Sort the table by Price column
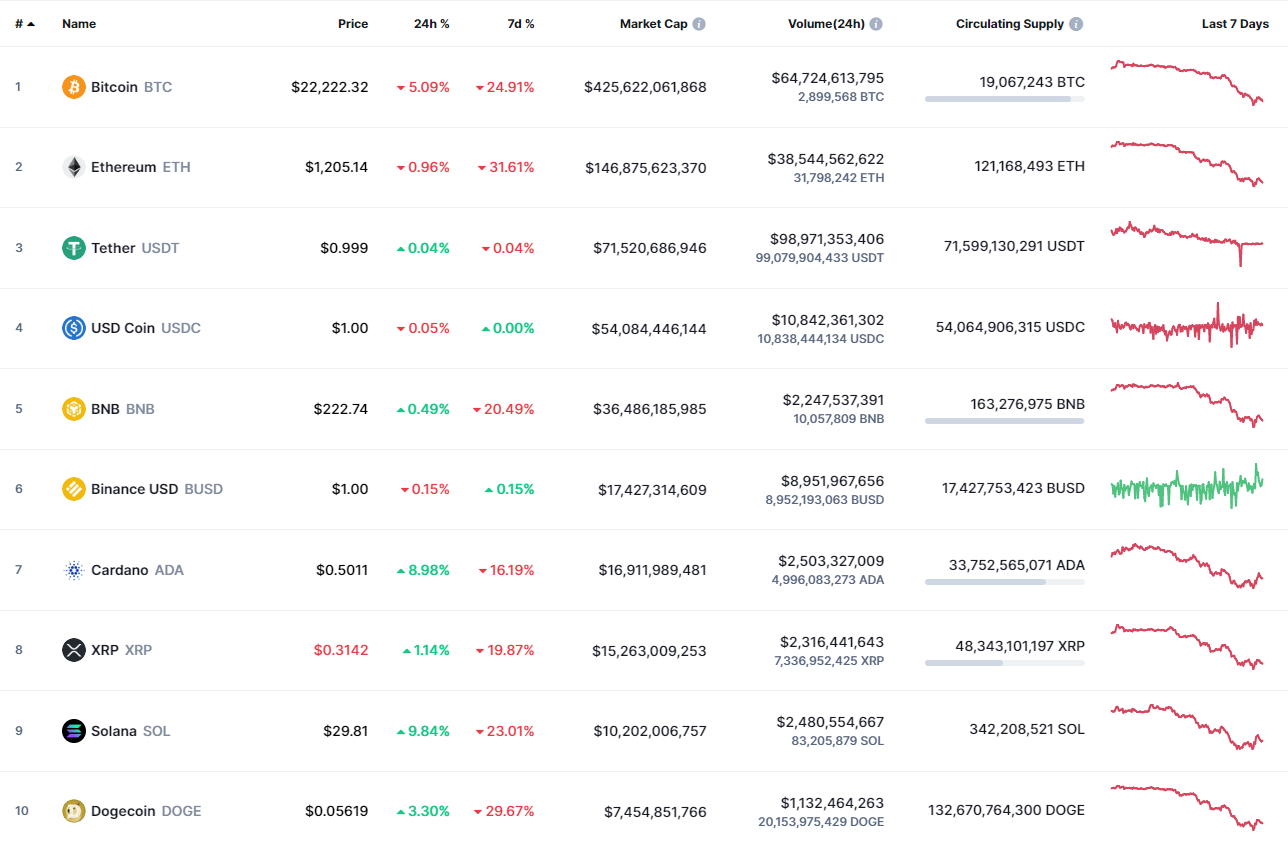The image size is (1288, 849). pos(352,24)
